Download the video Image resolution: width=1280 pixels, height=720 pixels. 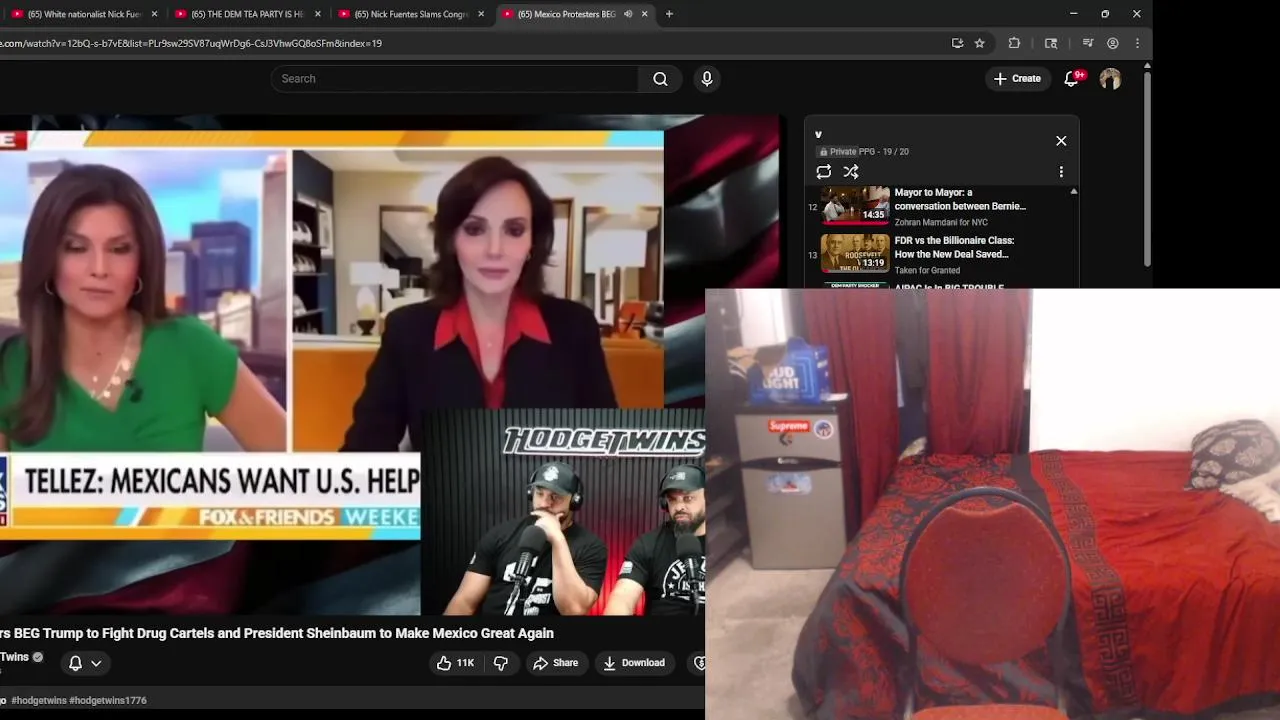tap(634, 663)
